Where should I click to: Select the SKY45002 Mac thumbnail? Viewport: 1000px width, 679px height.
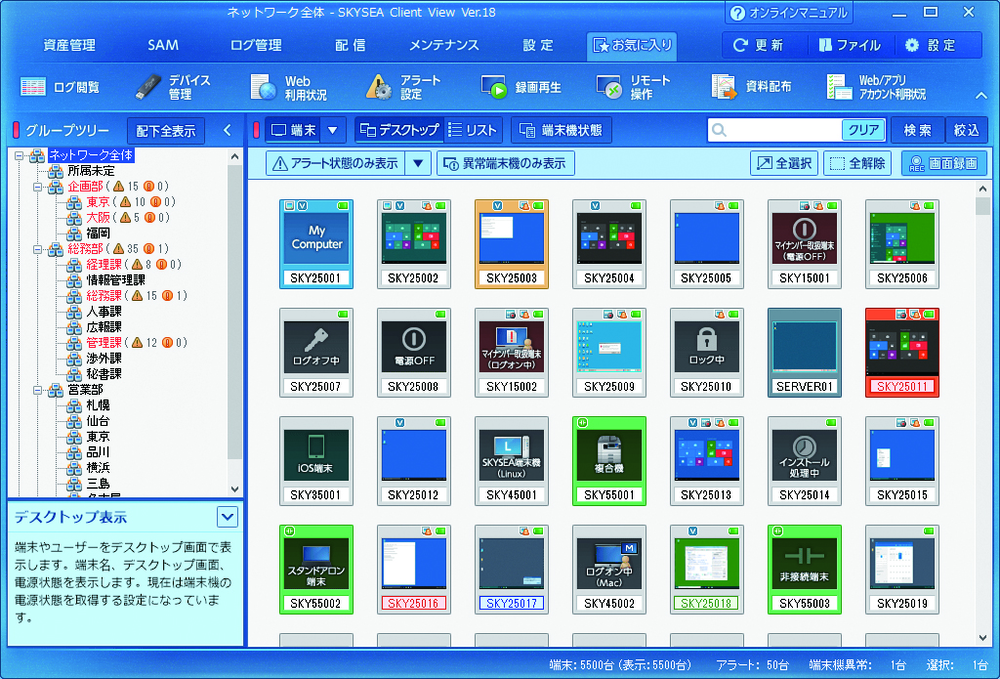point(609,569)
